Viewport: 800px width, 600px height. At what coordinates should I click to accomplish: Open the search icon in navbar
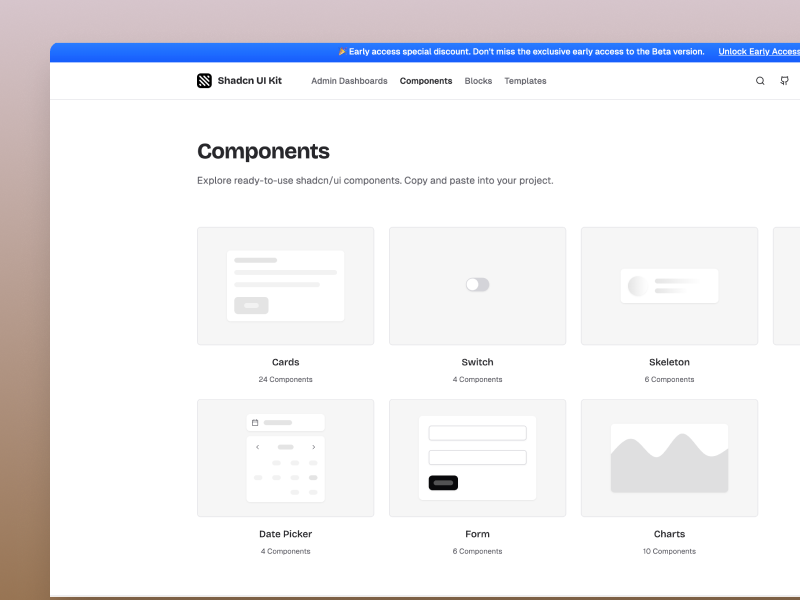(760, 81)
